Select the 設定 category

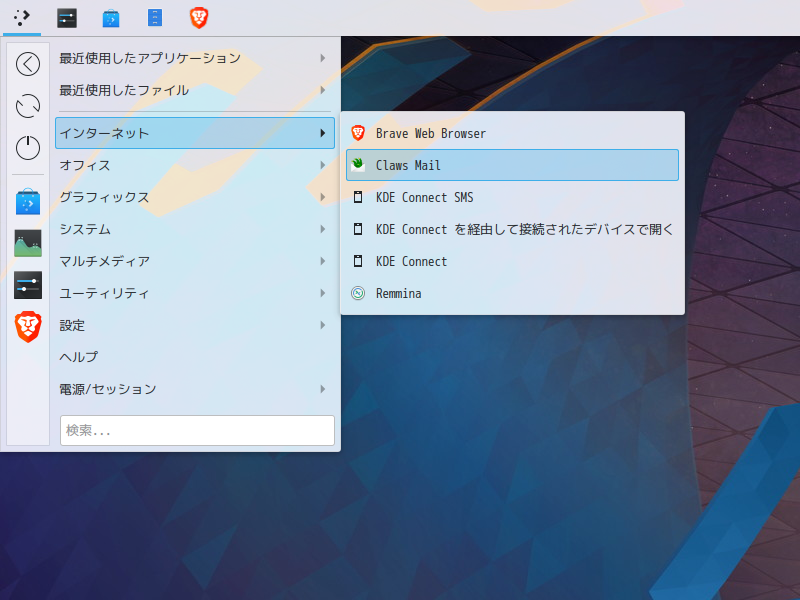[x=194, y=325]
